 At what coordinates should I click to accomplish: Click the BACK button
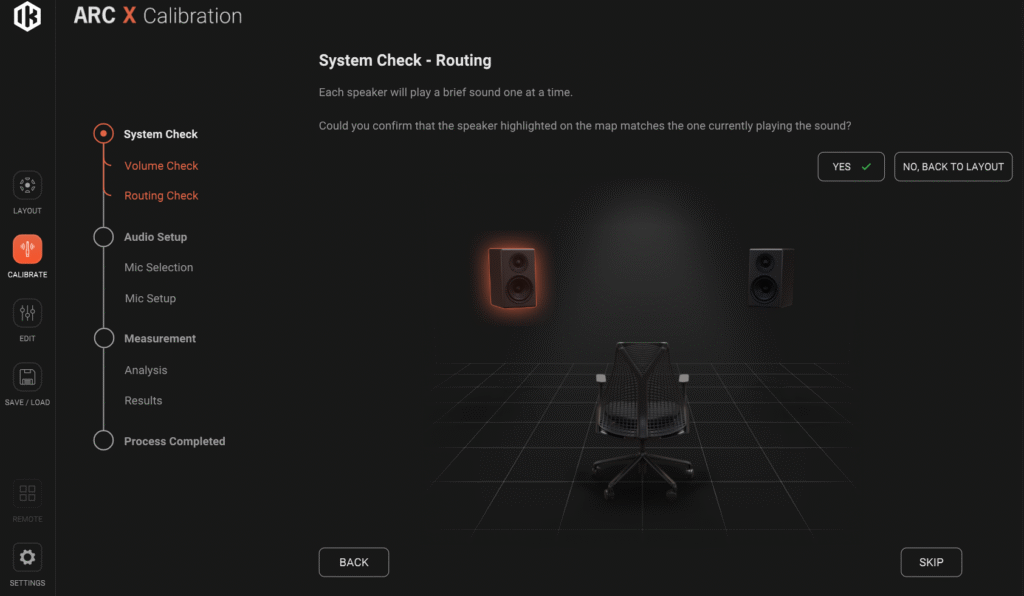(354, 562)
